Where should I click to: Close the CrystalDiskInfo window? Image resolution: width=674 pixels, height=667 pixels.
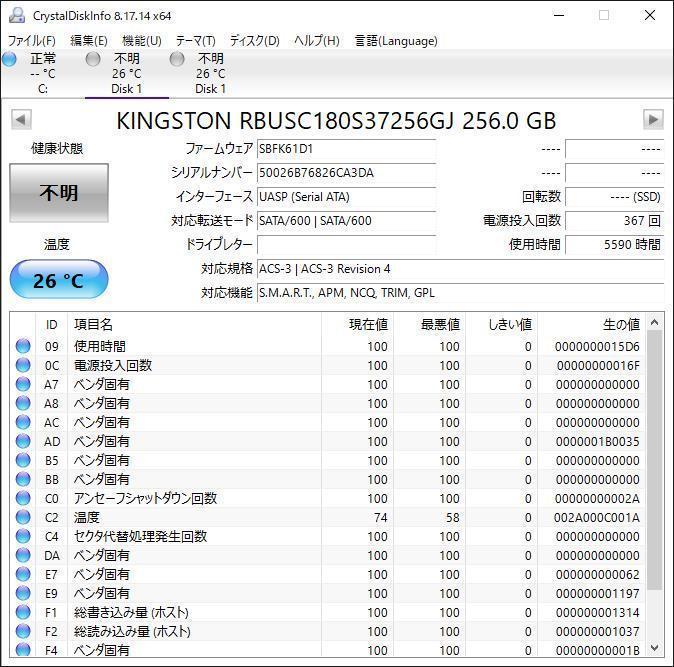point(650,15)
